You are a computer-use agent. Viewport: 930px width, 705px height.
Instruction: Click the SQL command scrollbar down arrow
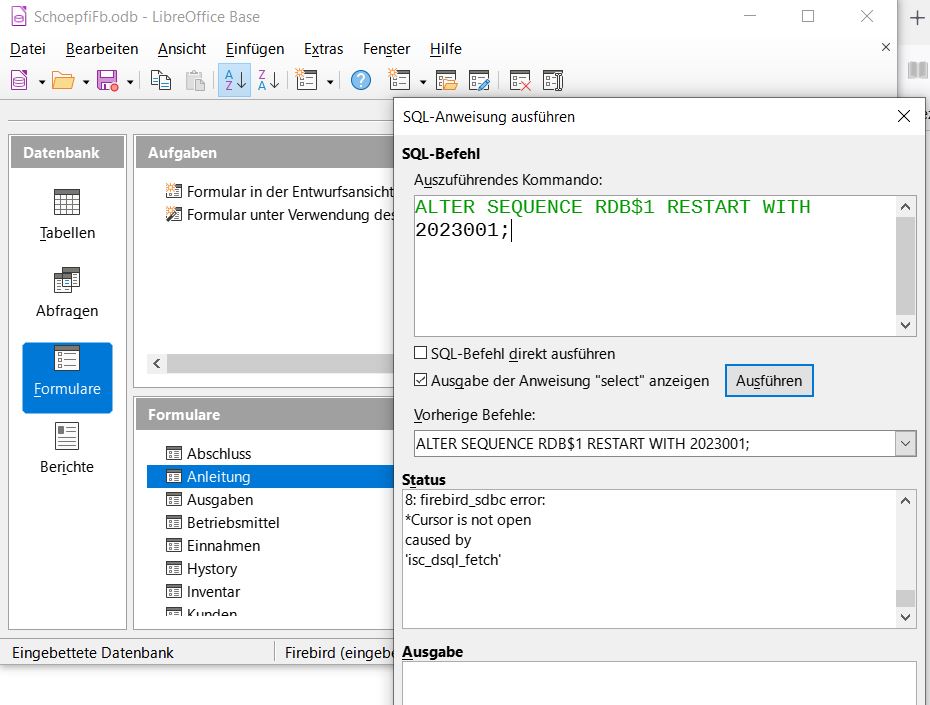tap(905, 325)
